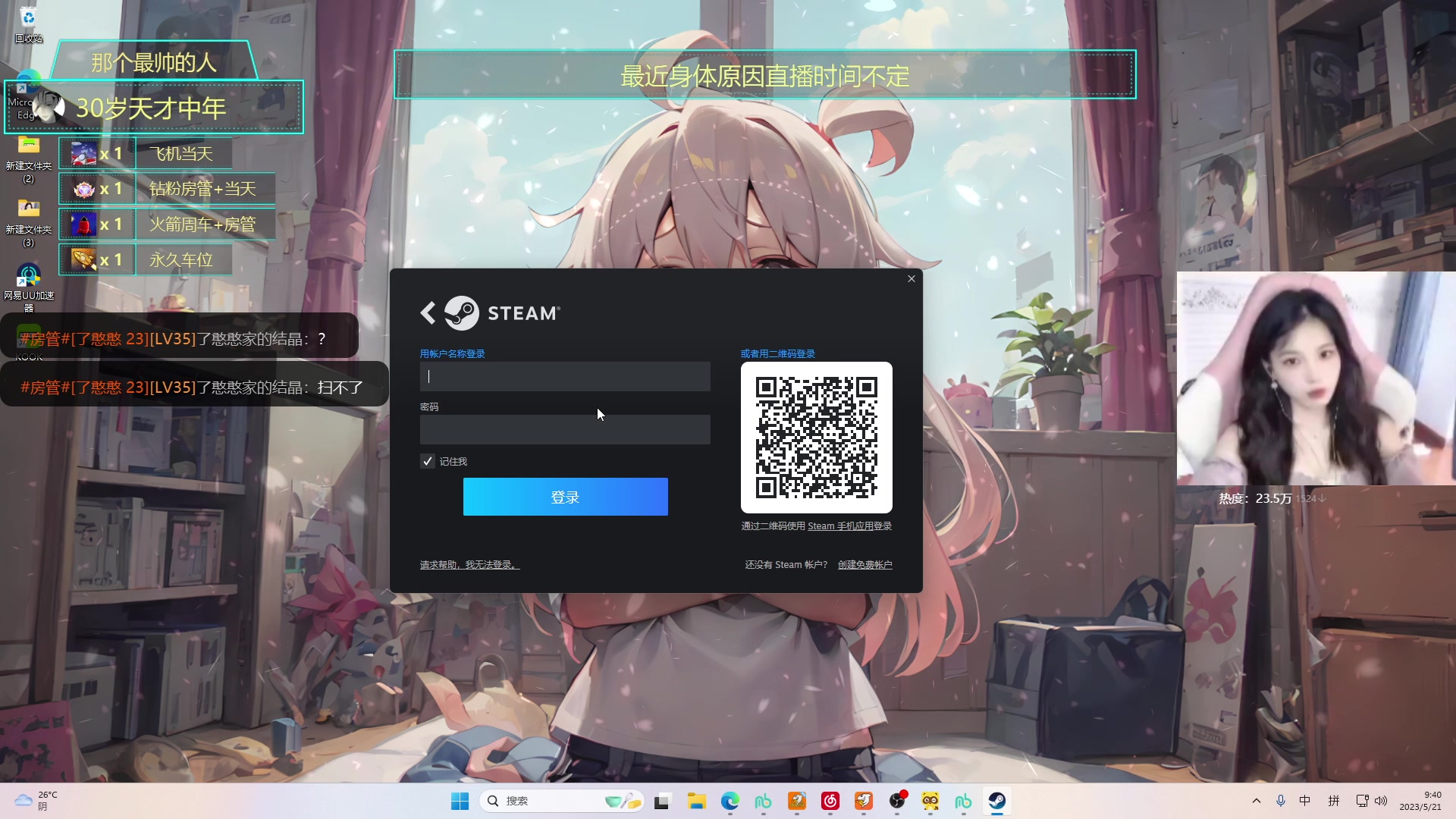Open the weather widget showing 26°C
1456x819 pixels.
point(36,801)
